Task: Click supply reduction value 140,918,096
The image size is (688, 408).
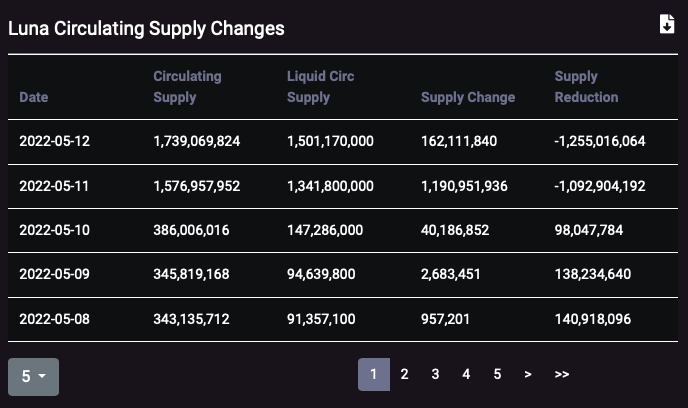Action: pyautogui.click(x=593, y=319)
